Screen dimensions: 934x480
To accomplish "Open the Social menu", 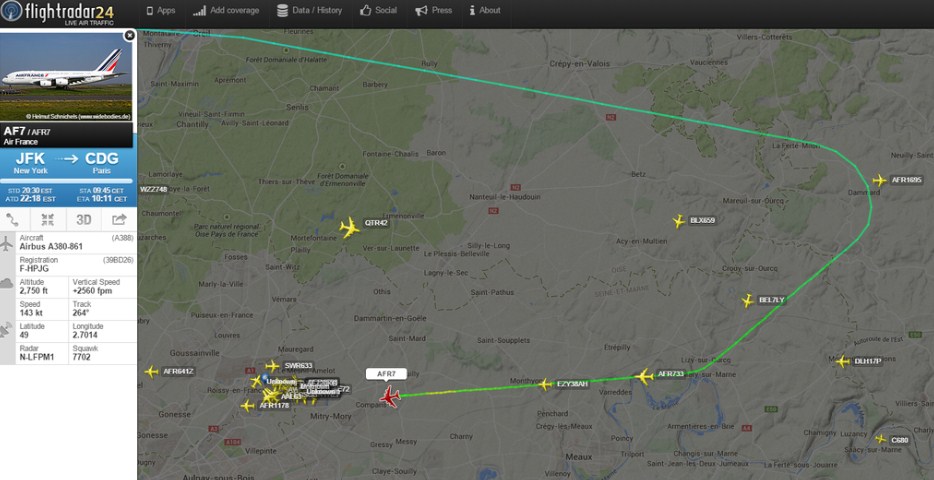I will [378, 10].
